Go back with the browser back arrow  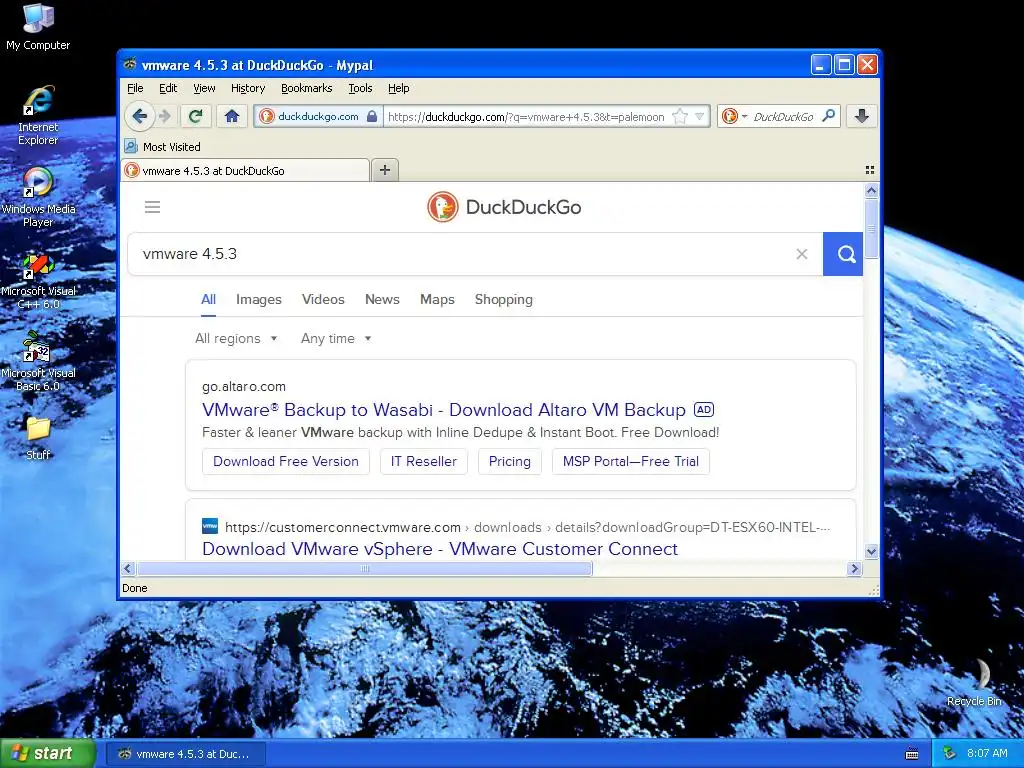tap(139, 116)
